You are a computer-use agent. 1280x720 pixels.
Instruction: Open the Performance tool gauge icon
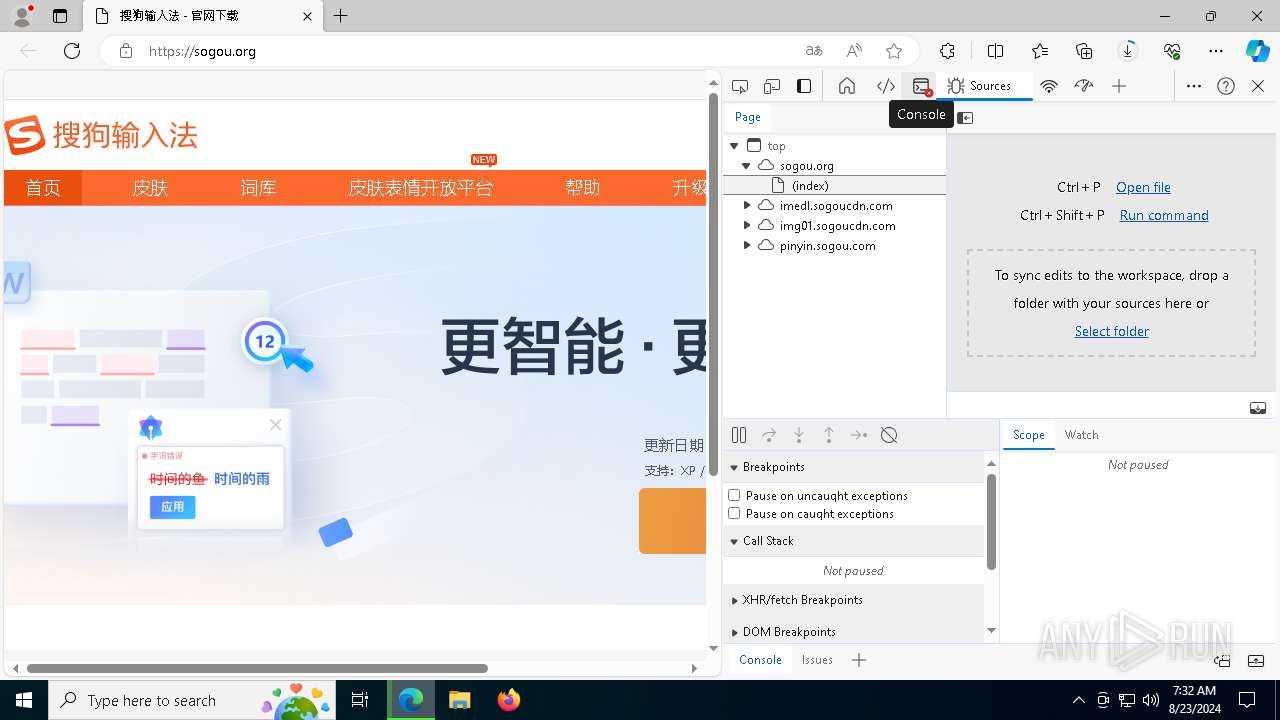click(x=1084, y=86)
